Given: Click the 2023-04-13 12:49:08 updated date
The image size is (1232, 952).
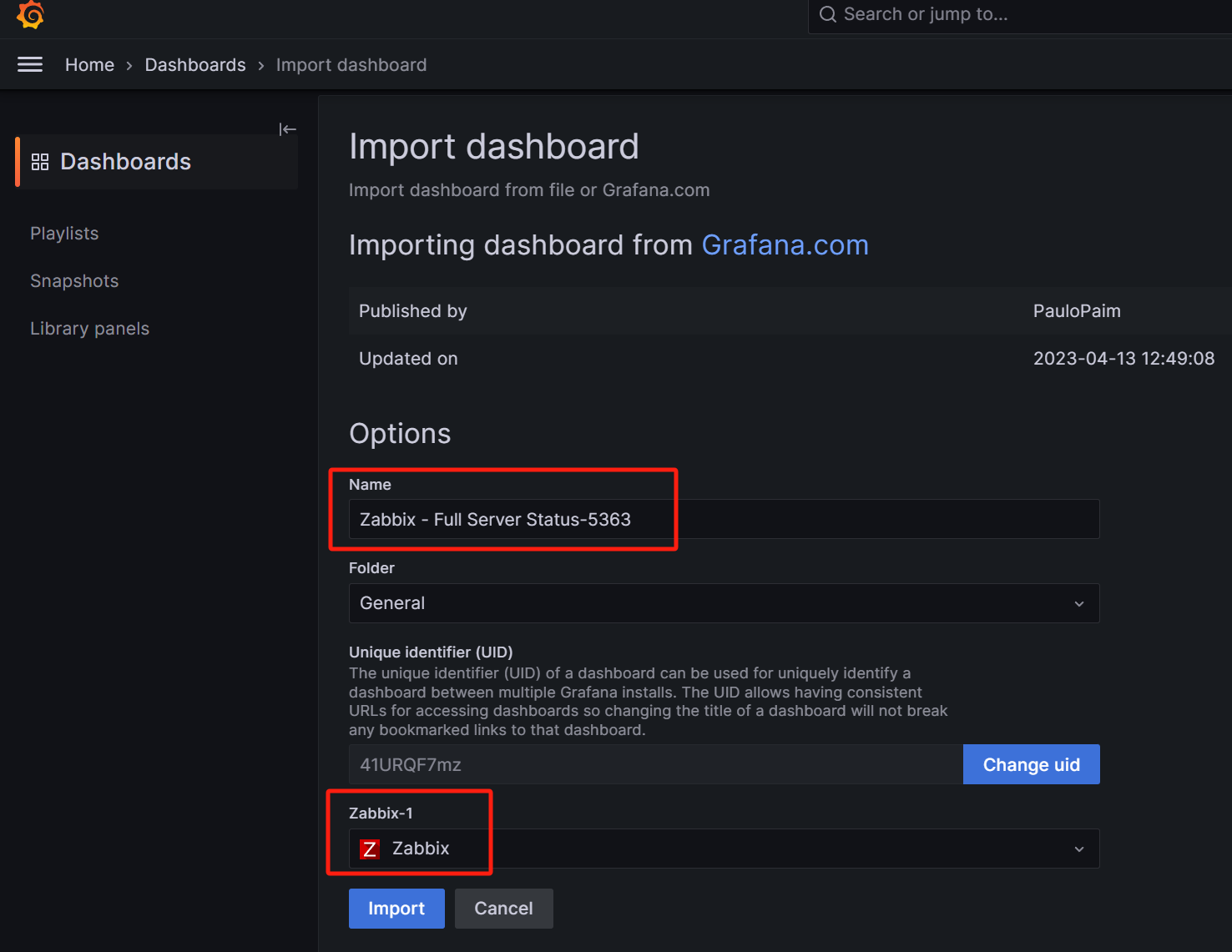Looking at the screenshot, I should click(x=1123, y=359).
